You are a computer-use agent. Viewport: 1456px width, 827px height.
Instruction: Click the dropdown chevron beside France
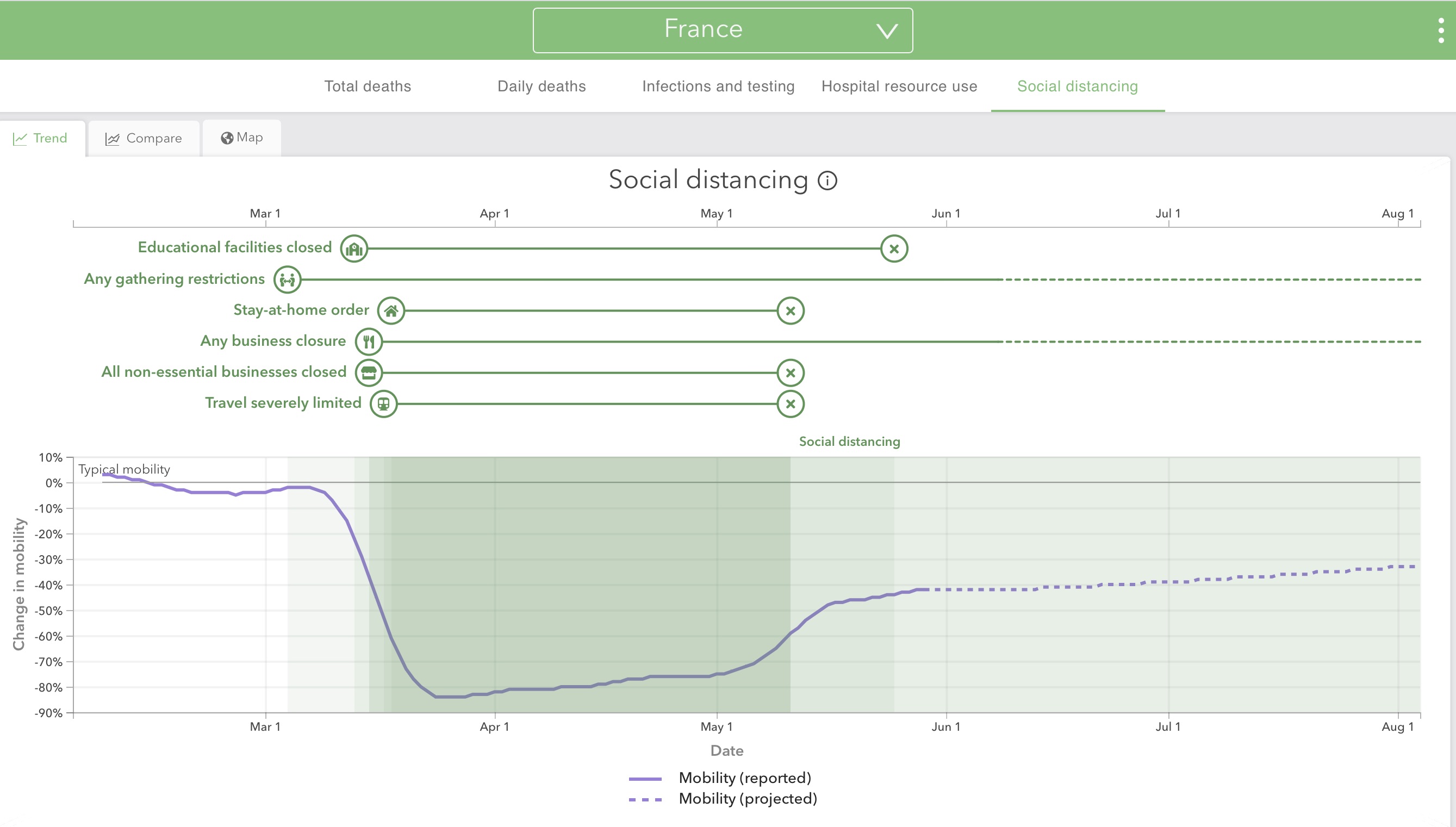[886, 30]
